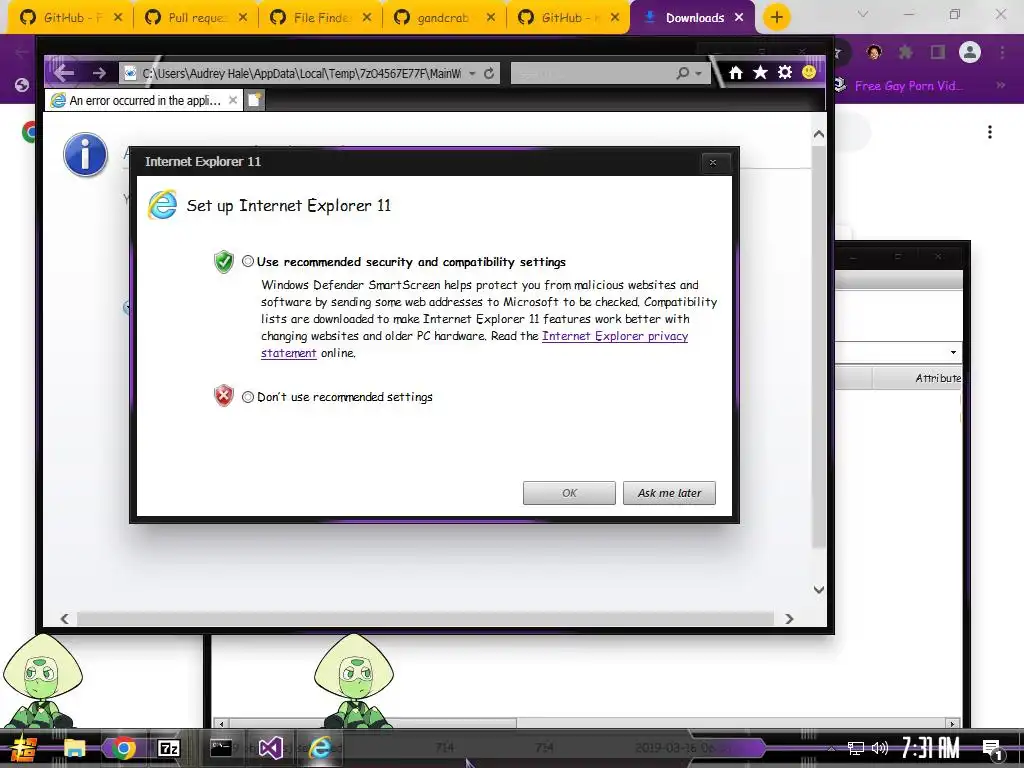Close the Downloads Chrome tab
The height and width of the screenshot is (768, 1024).
(739, 18)
